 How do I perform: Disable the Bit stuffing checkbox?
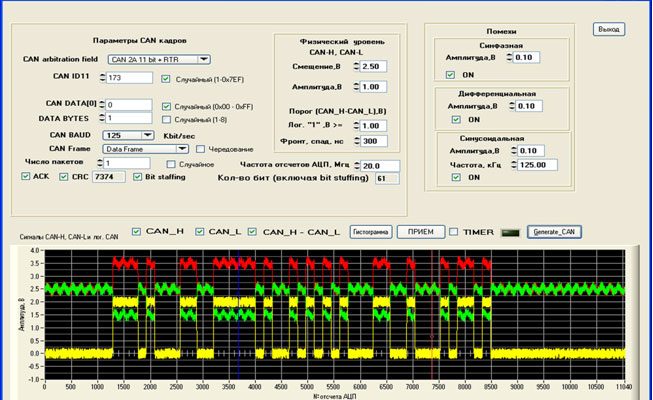click(138, 176)
